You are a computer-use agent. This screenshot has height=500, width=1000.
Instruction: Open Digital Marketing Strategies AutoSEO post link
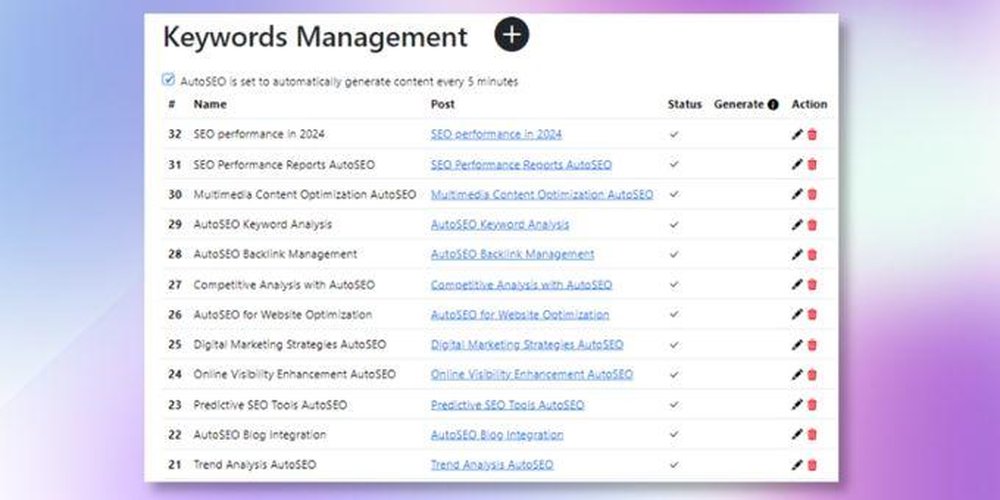click(x=527, y=344)
